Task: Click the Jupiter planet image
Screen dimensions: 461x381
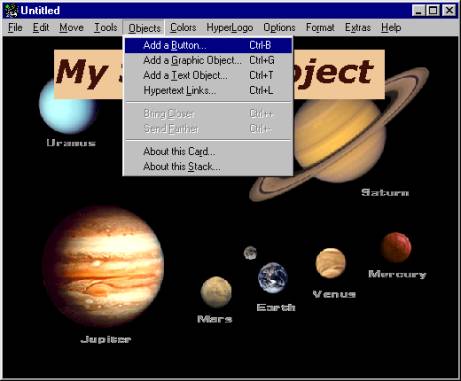Action: [x=103, y=267]
